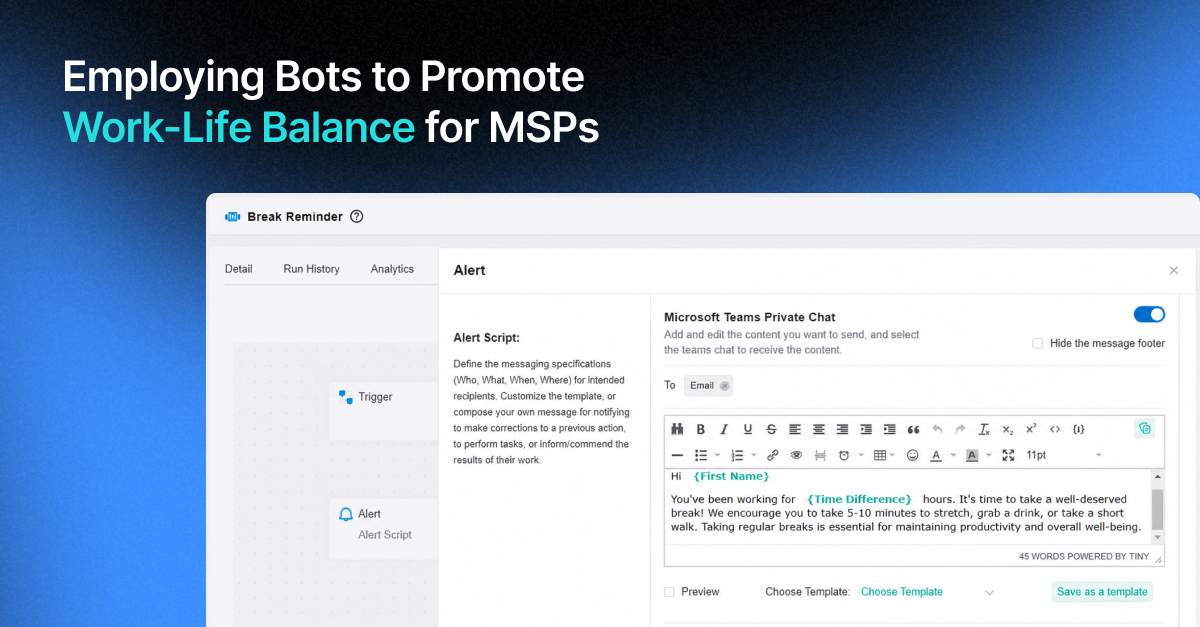This screenshot has height=627, width=1200.
Task: Open font size 11pt dropdown
Action: click(1064, 455)
